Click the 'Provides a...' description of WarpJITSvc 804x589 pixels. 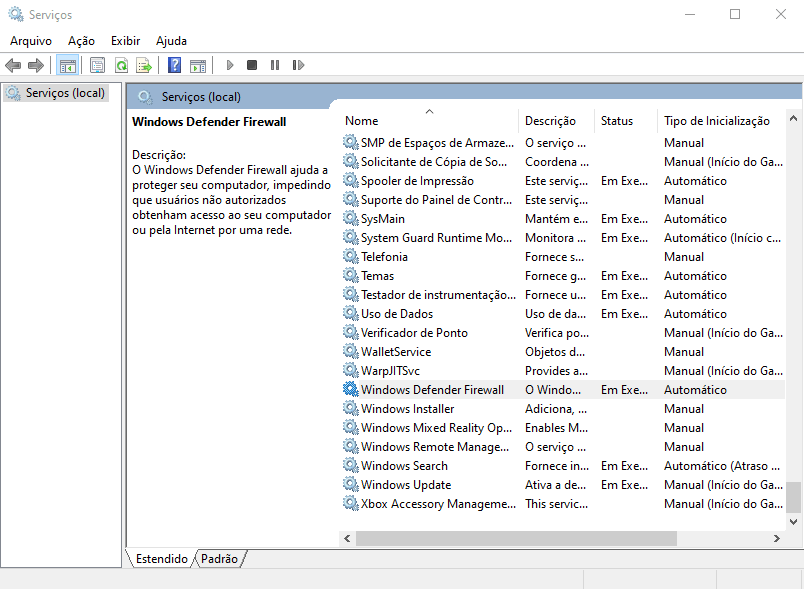coord(556,370)
